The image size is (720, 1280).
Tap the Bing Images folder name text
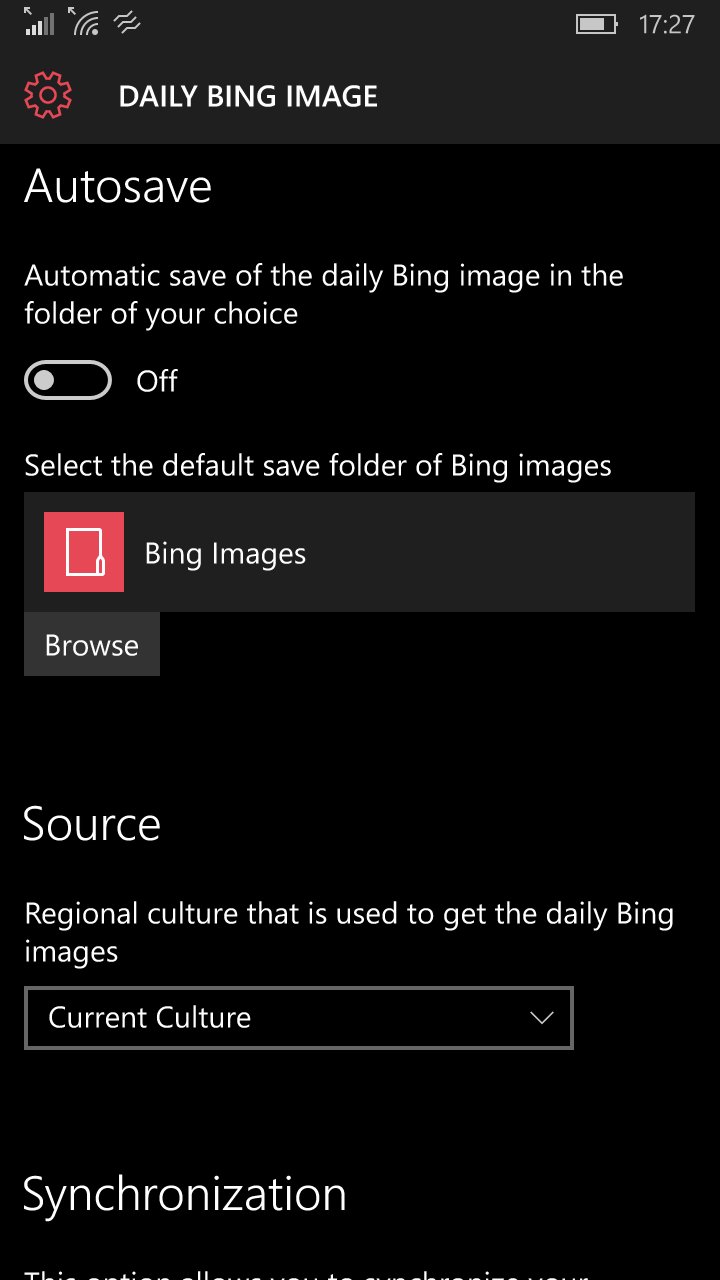(x=225, y=554)
